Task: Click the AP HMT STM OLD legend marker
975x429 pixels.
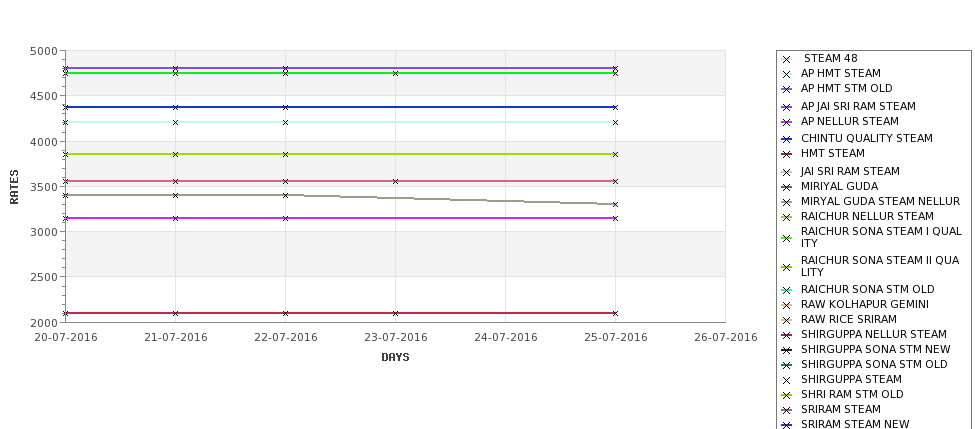Action: (786, 89)
